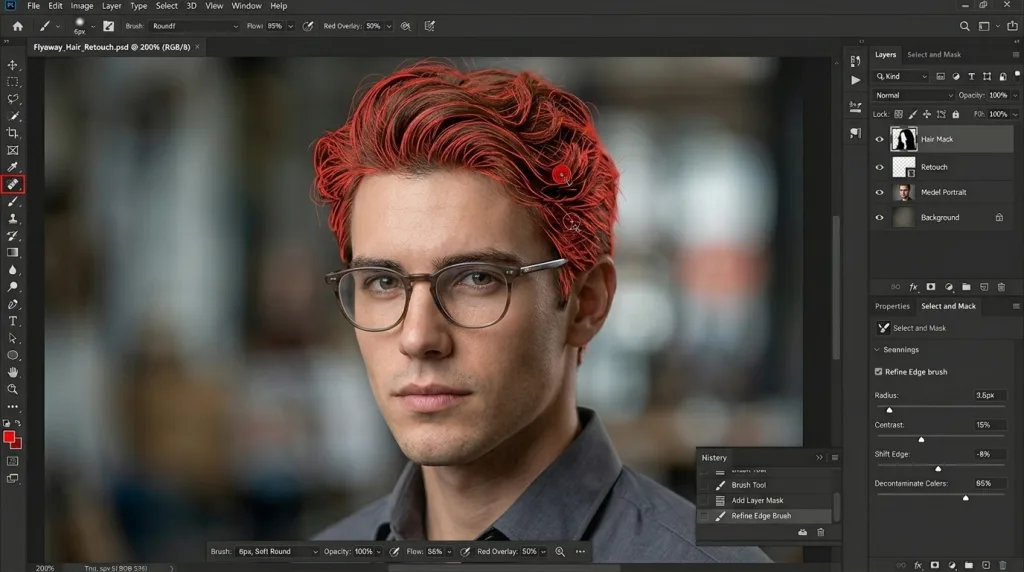Uncheck Refine Edge brush checkbox
1024x572 pixels.
[x=878, y=372]
